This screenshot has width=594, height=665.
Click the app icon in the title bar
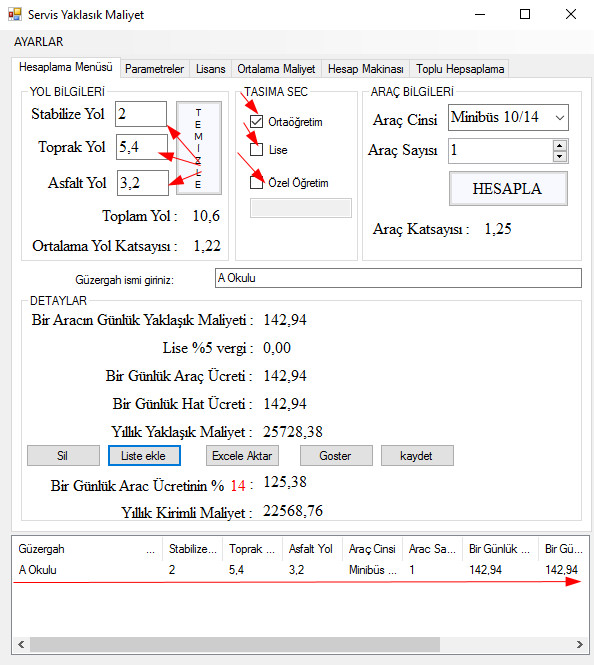point(14,14)
